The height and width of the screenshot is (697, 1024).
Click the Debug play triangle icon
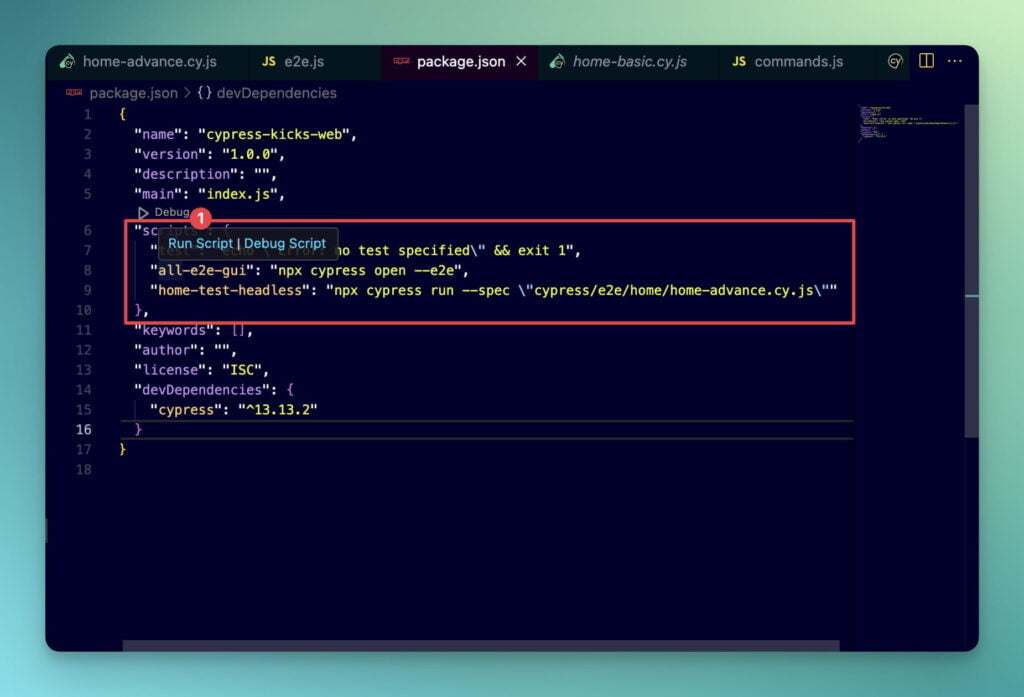coord(143,213)
